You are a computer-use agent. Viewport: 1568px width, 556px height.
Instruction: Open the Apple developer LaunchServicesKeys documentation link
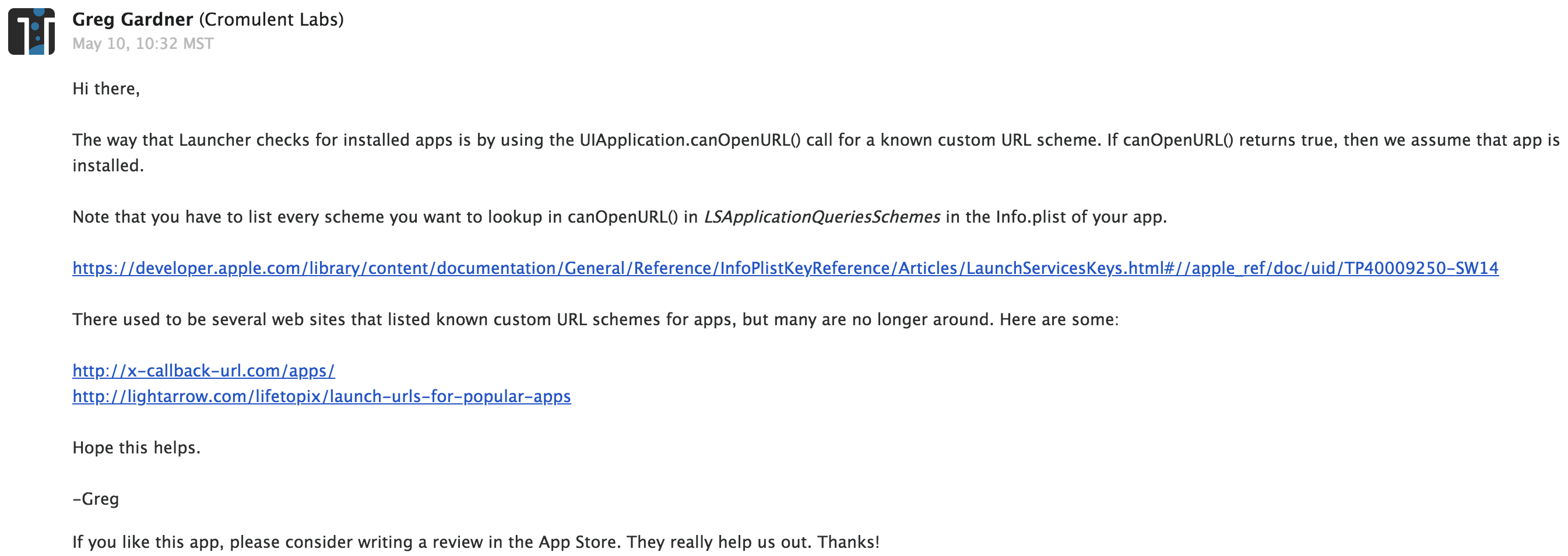click(x=785, y=268)
